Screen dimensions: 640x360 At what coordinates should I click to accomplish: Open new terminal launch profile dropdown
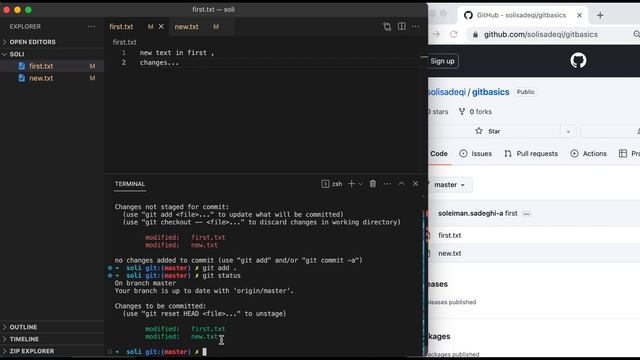coord(360,184)
